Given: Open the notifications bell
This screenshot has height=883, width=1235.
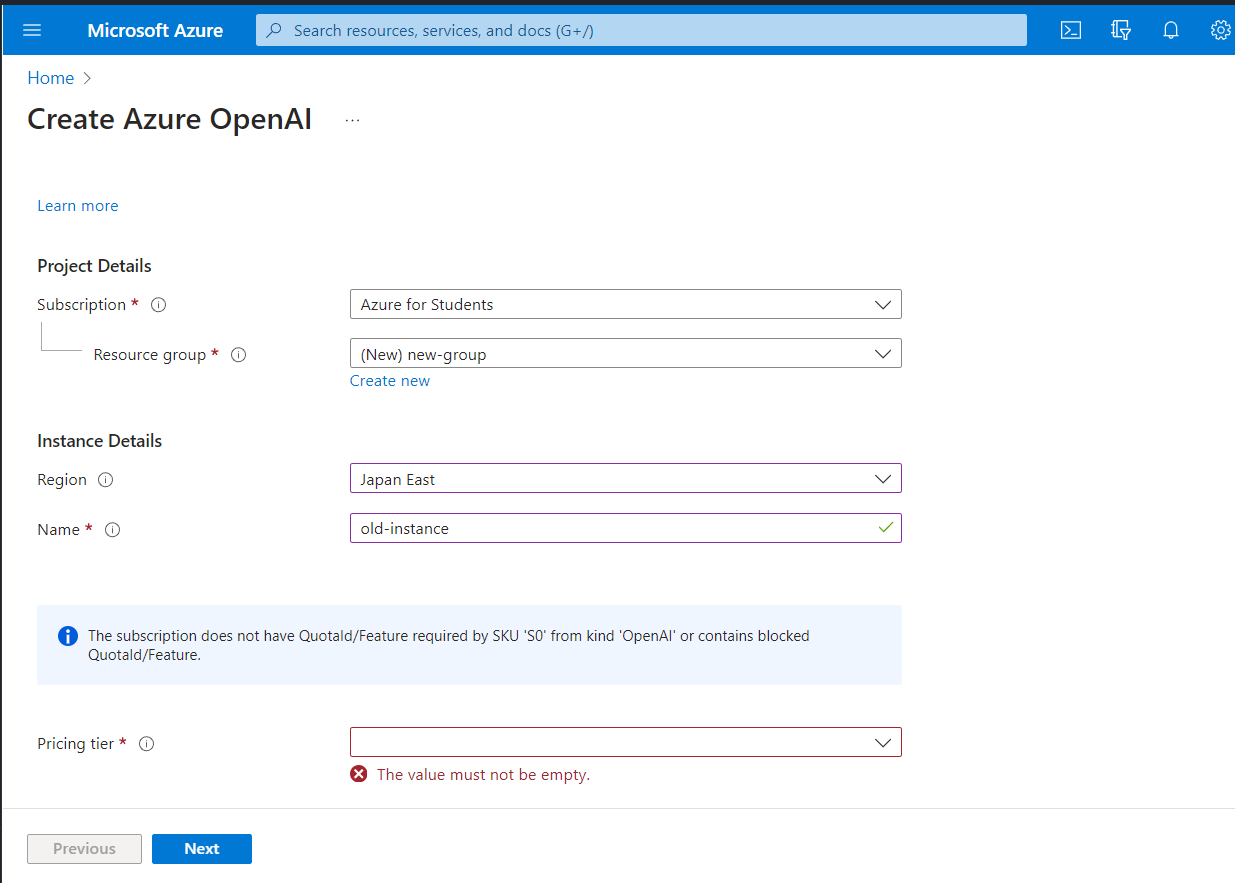Looking at the screenshot, I should coord(1170,30).
